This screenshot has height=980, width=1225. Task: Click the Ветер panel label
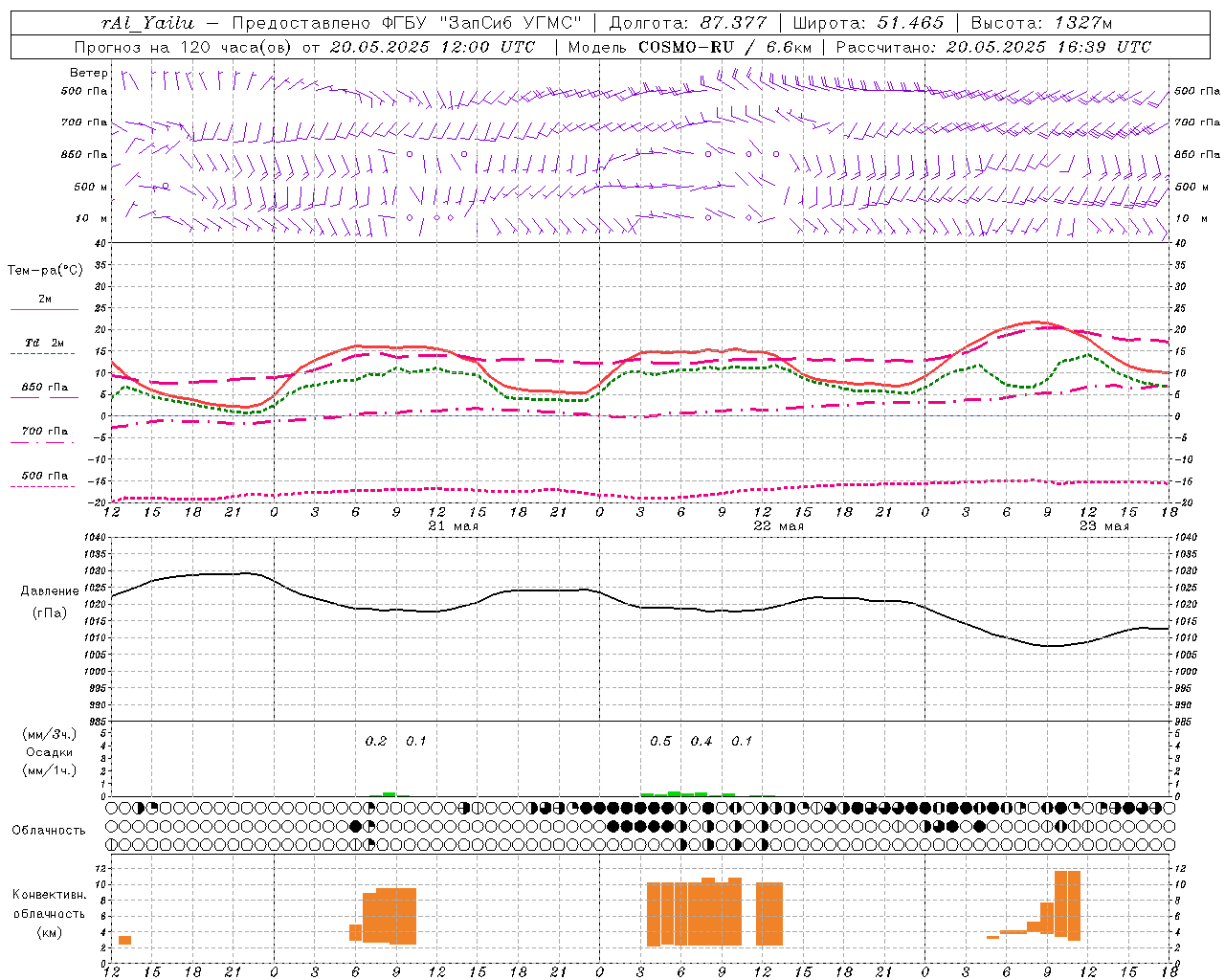pyautogui.click(x=89, y=73)
